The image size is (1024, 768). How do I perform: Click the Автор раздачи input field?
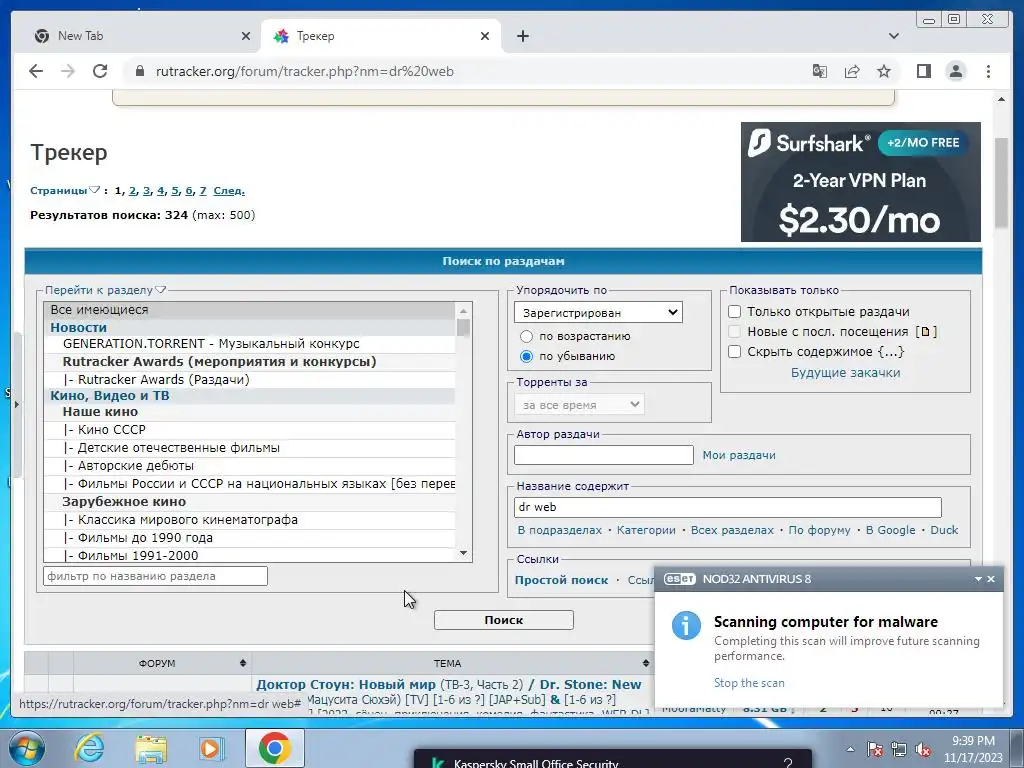click(x=603, y=455)
